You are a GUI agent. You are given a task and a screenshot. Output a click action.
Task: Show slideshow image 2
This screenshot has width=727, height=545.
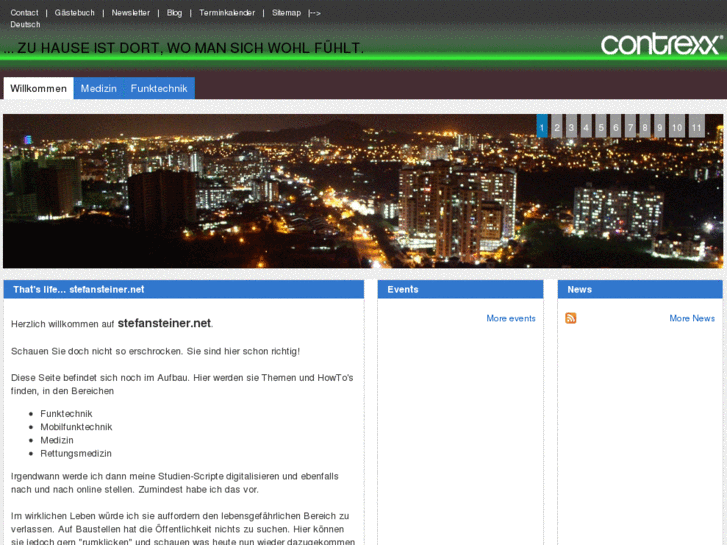(557, 126)
